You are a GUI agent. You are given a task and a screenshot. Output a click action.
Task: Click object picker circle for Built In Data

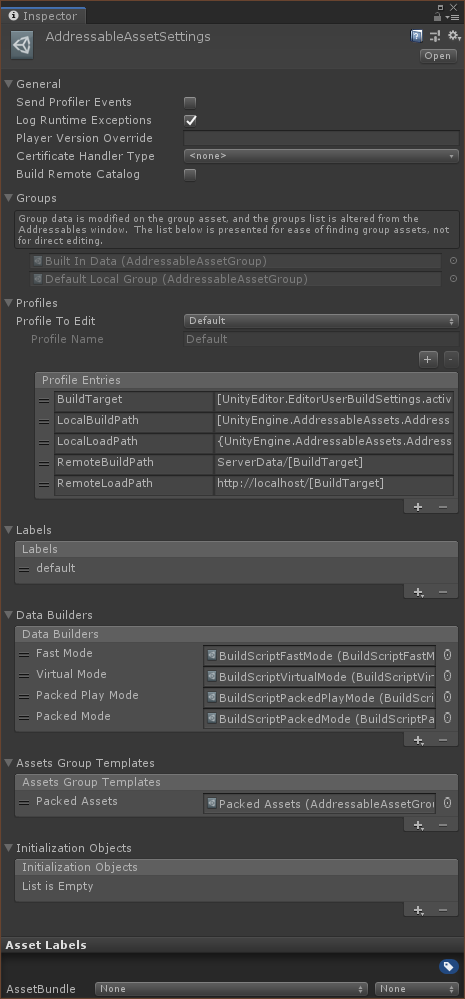point(454,261)
